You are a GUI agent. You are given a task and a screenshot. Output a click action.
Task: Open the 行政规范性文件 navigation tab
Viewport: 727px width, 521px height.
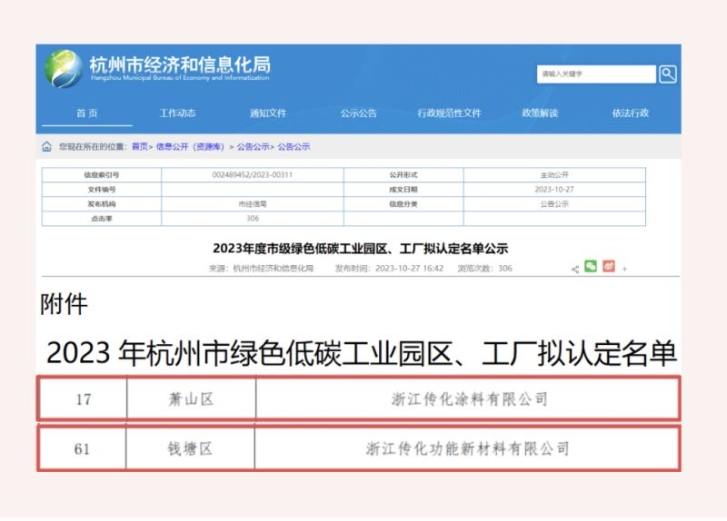click(449, 113)
